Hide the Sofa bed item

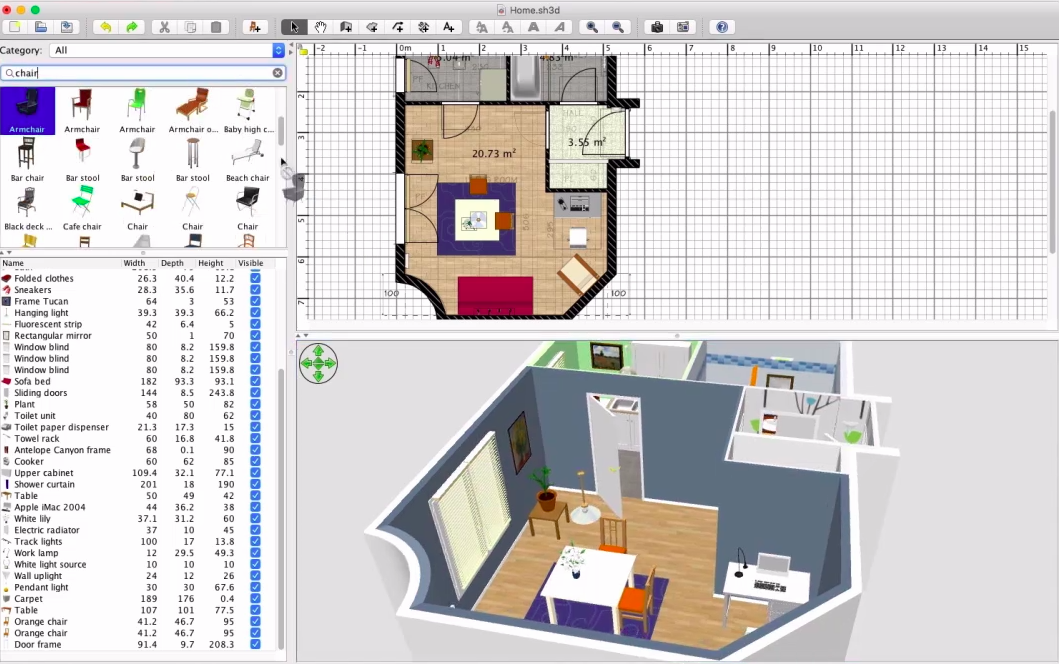click(255, 381)
